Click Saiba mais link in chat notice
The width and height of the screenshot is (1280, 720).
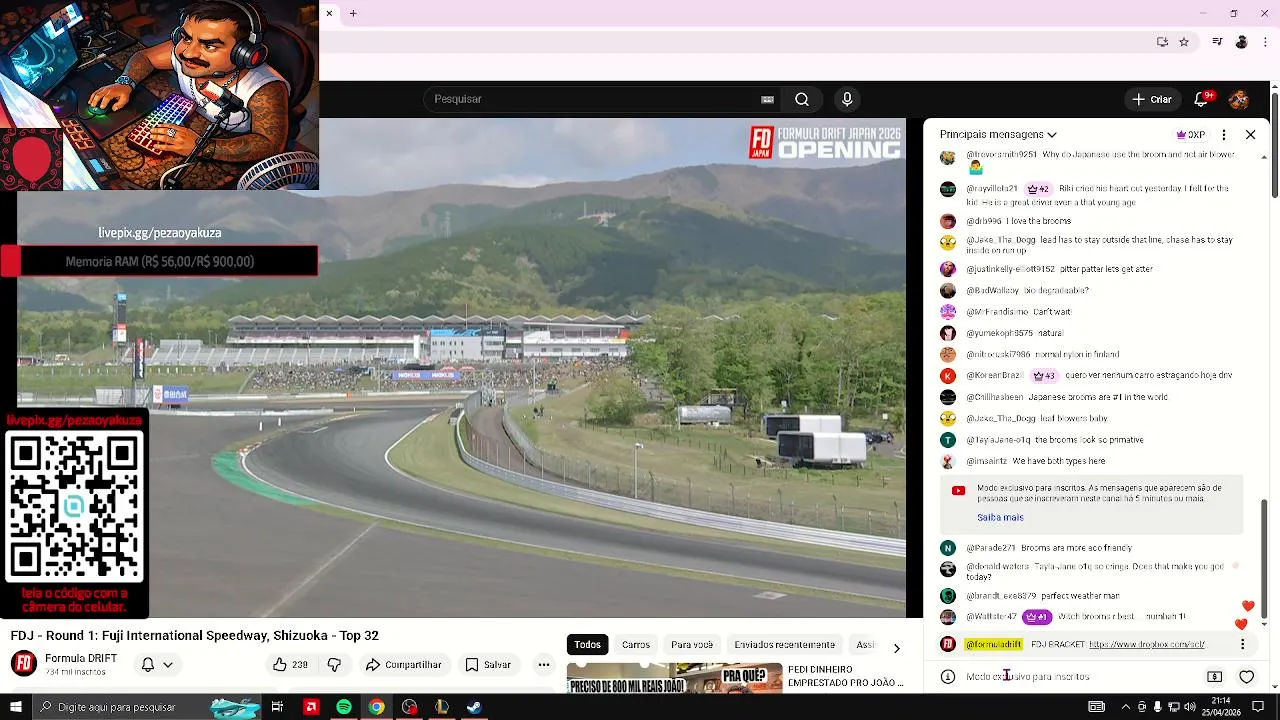tap(1000, 518)
